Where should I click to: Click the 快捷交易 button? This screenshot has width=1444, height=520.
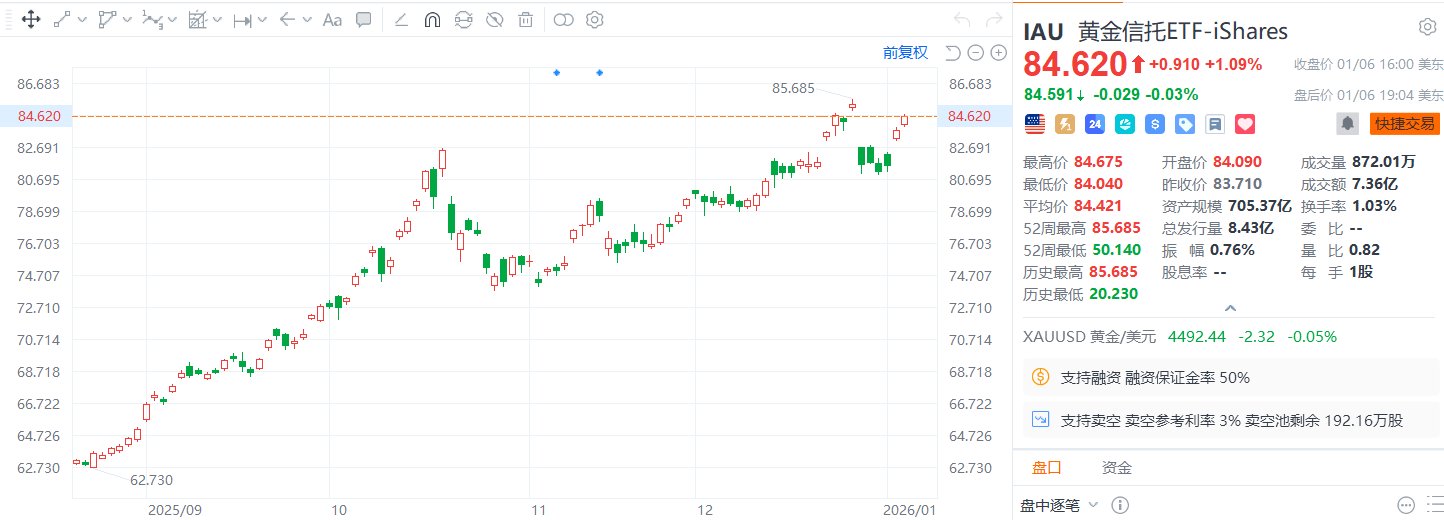[1404, 124]
